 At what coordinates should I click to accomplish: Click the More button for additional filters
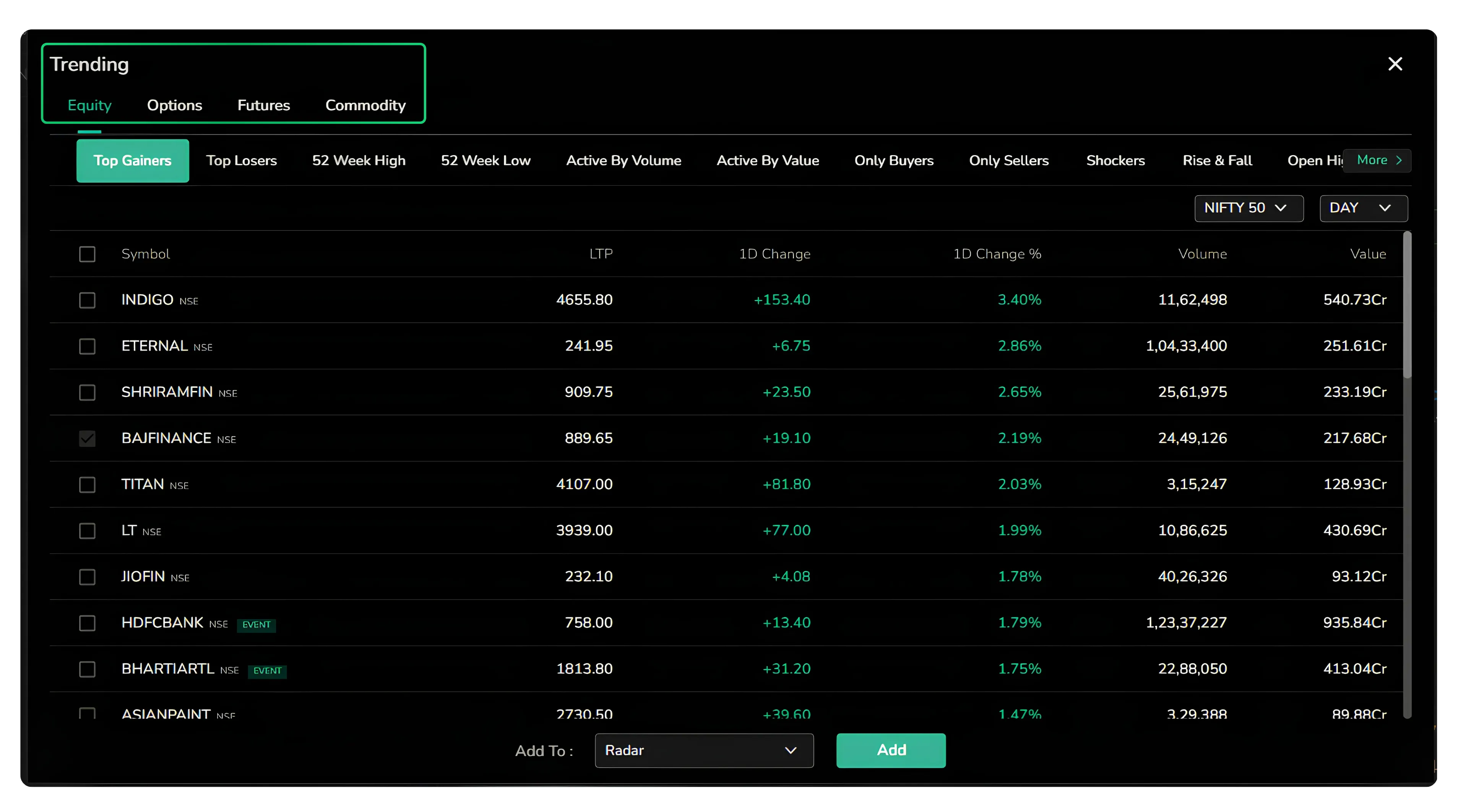pyautogui.click(x=1377, y=160)
